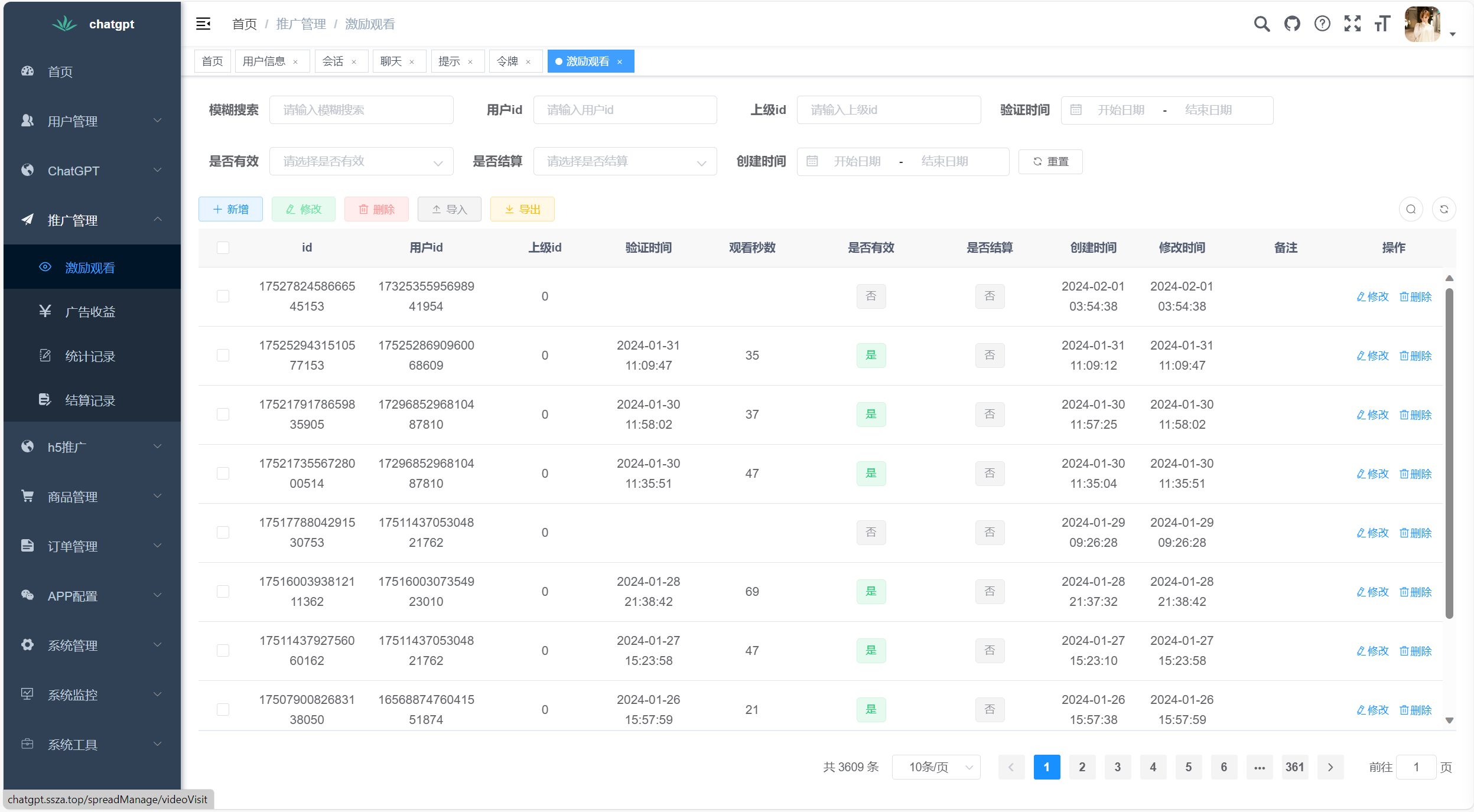Focus the 模糊搜索 input field
The height and width of the screenshot is (812, 1474).
(x=362, y=110)
